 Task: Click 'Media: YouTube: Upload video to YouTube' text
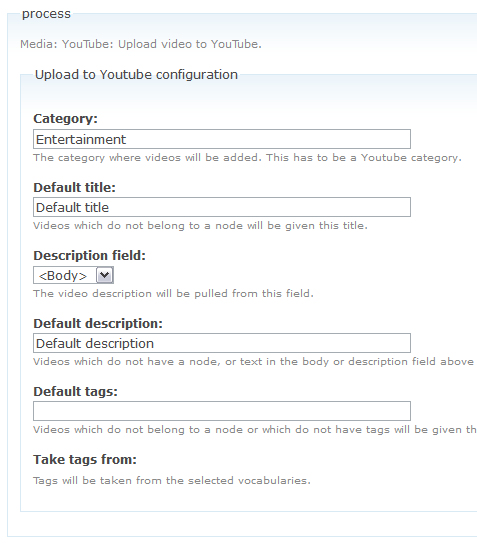click(141, 44)
